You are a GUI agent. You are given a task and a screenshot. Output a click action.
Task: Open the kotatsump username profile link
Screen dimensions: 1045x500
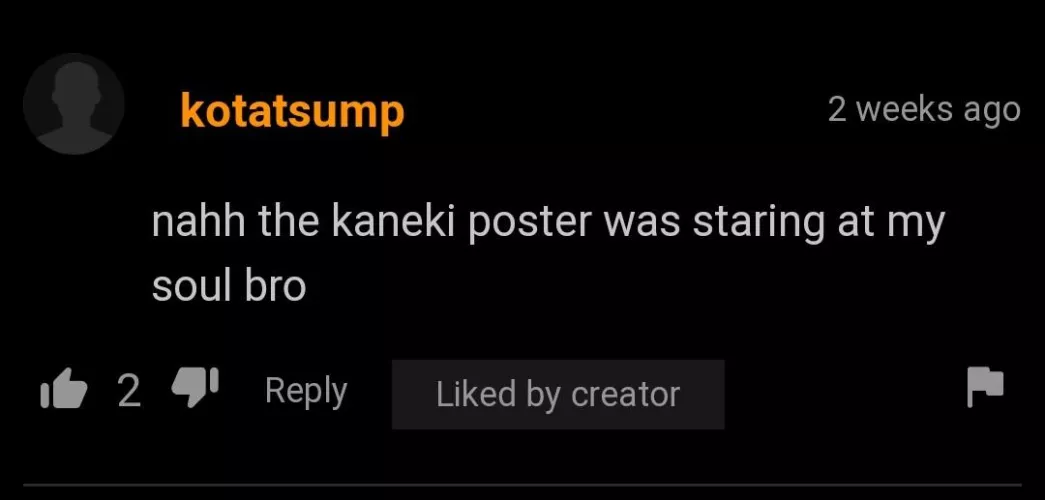(293, 111)
